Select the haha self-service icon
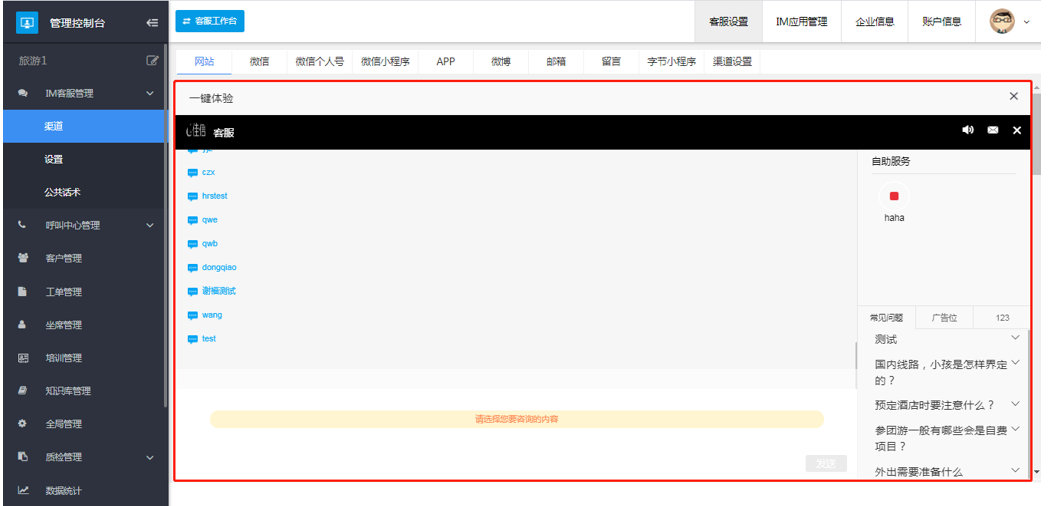Image resolution: width=1051 pixels, height=506 pixels. pyautogui.click(x=894, y=197)
